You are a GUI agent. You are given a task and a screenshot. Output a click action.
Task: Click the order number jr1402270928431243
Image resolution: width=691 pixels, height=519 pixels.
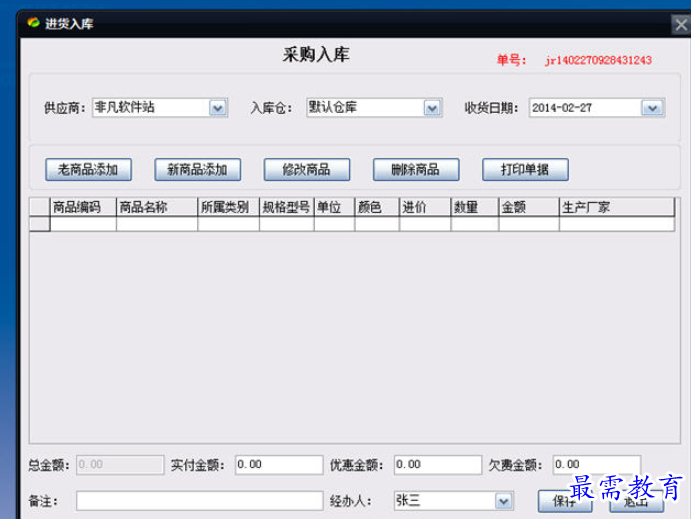coord(598,60)
